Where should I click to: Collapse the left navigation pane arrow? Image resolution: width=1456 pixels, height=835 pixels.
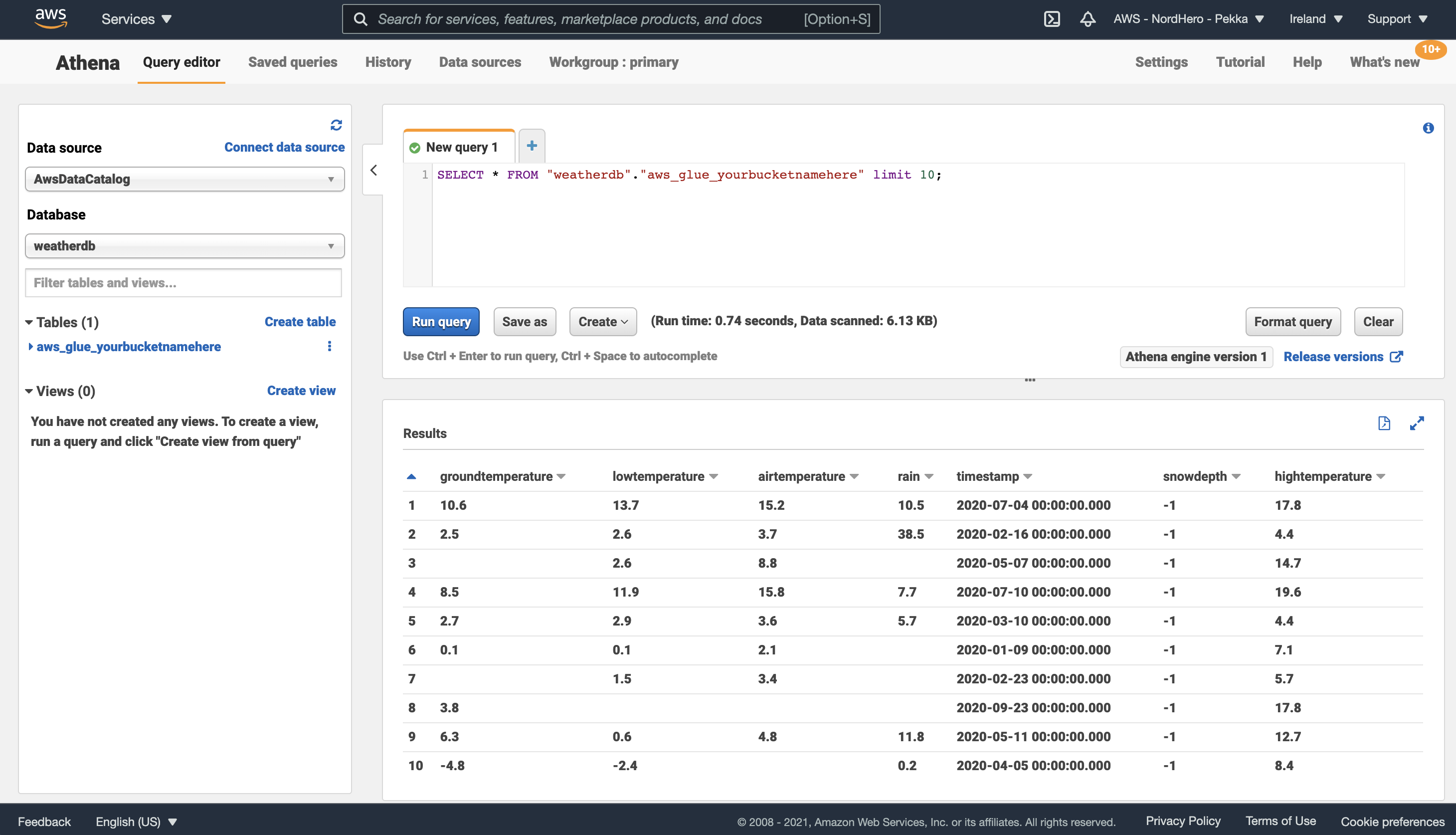tap(374, 170)
